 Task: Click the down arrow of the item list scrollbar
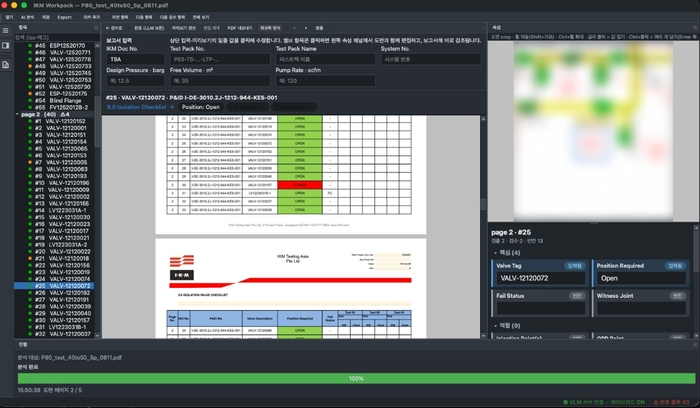click(x=97, y=336)
